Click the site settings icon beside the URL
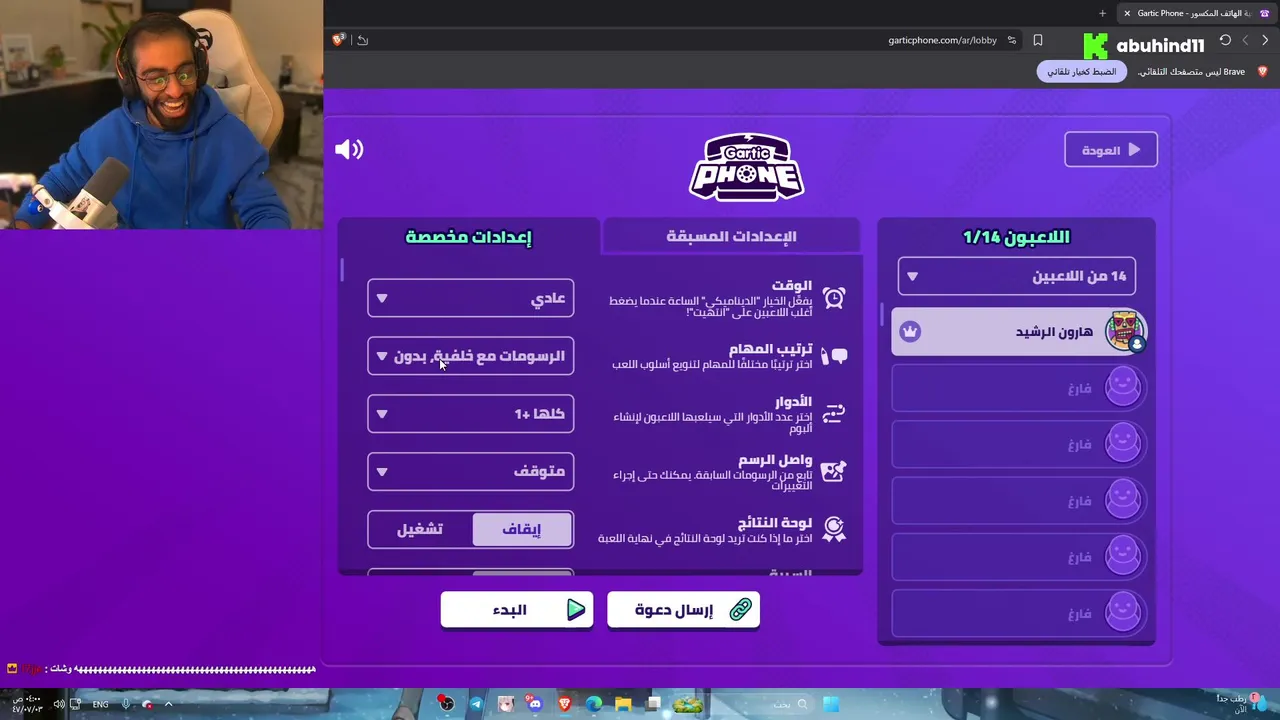1280x720 pixels. pyautogui.click(x=1012, y=40)
